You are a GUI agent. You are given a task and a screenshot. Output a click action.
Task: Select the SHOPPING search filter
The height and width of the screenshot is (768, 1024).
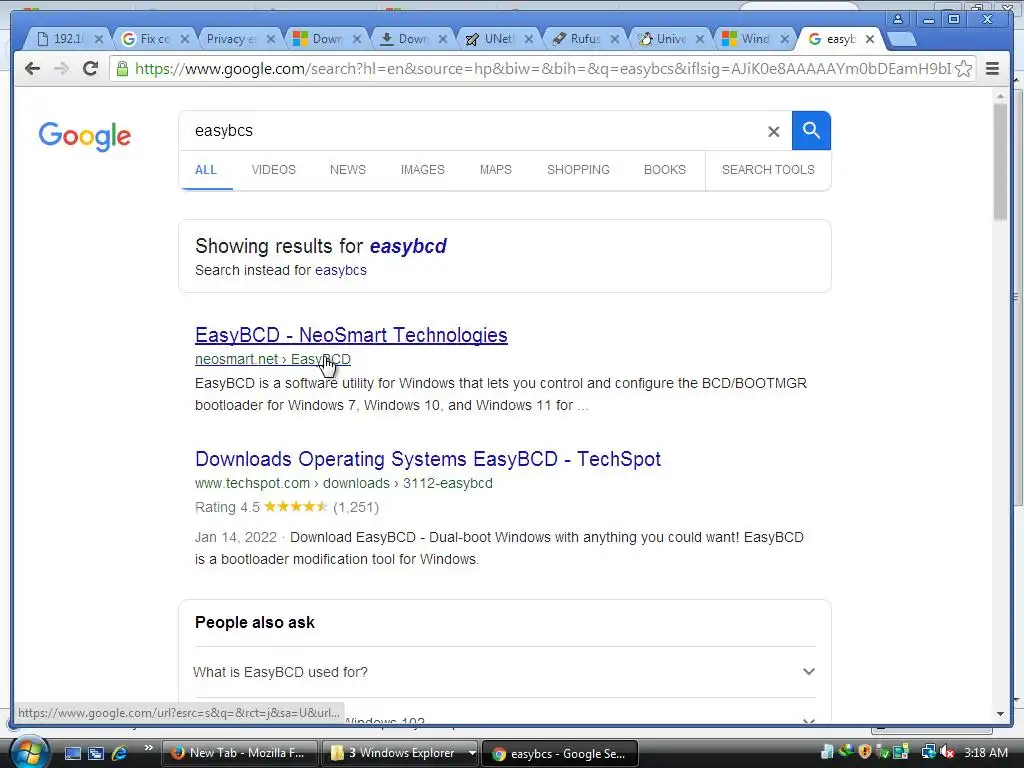pos(578,170)
